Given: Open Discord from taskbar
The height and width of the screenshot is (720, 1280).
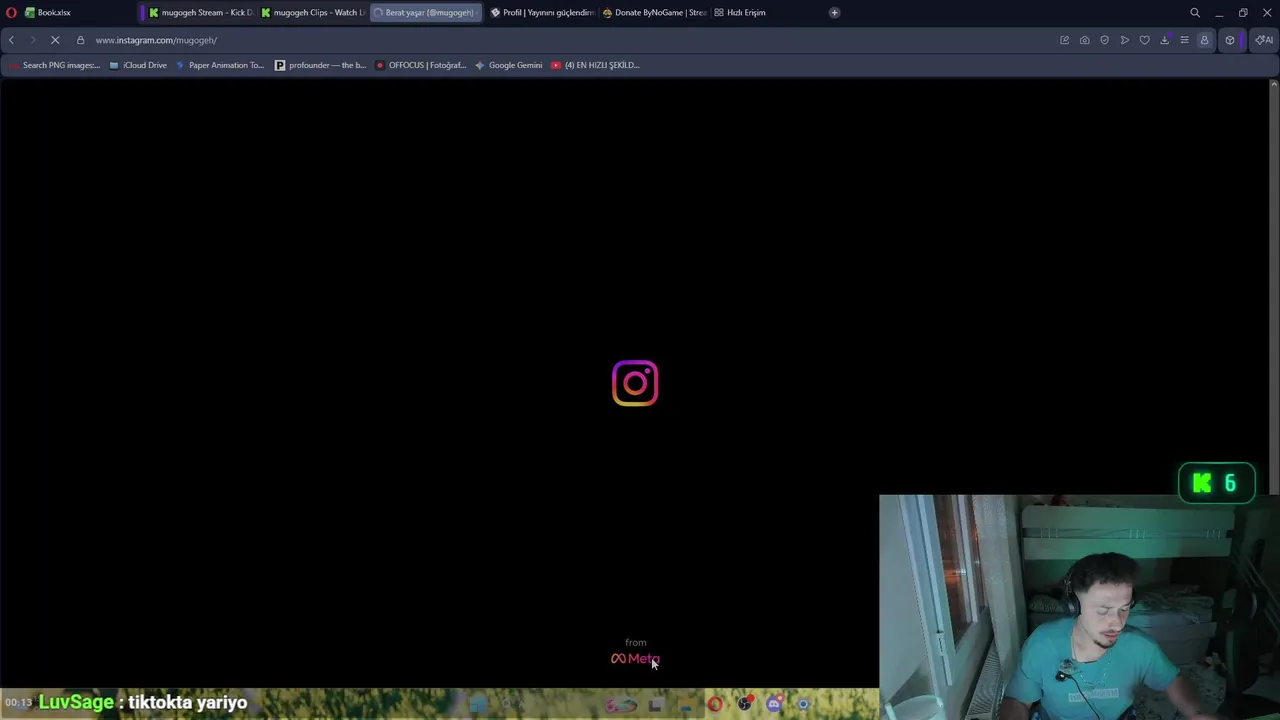Looking at the screenshot, I should (775, 704).
